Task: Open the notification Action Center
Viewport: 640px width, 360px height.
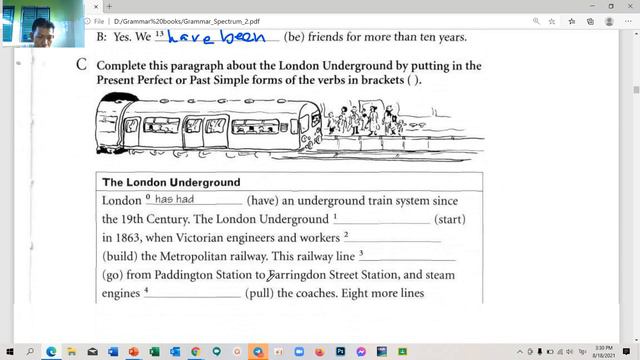Action: 626,351
